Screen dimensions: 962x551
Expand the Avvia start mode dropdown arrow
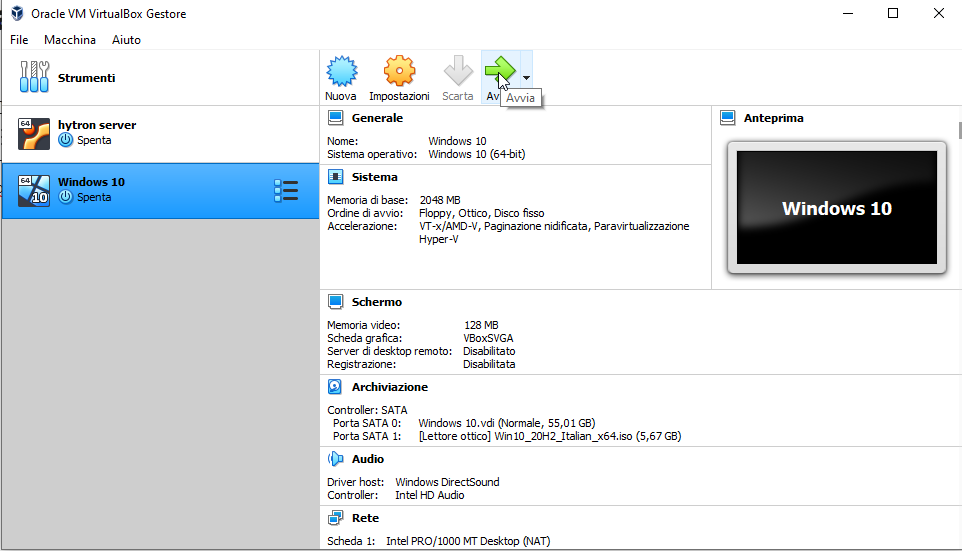point(526,78)
